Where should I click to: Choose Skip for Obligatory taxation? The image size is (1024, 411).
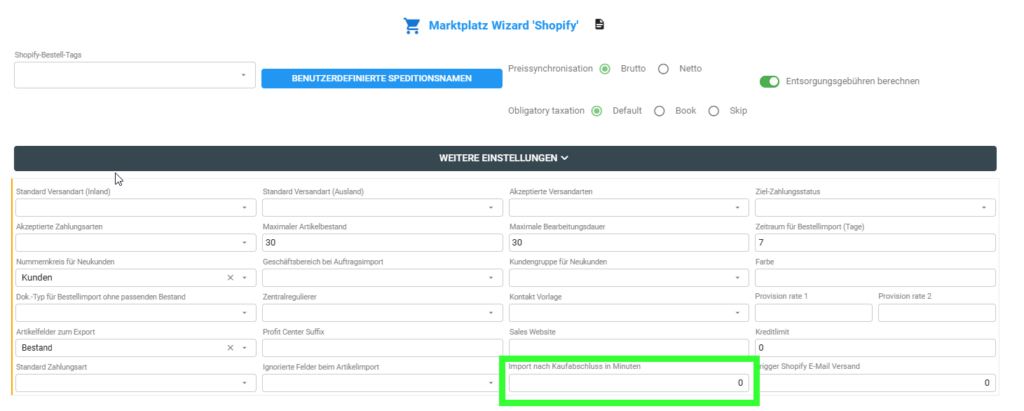point(714,111)
